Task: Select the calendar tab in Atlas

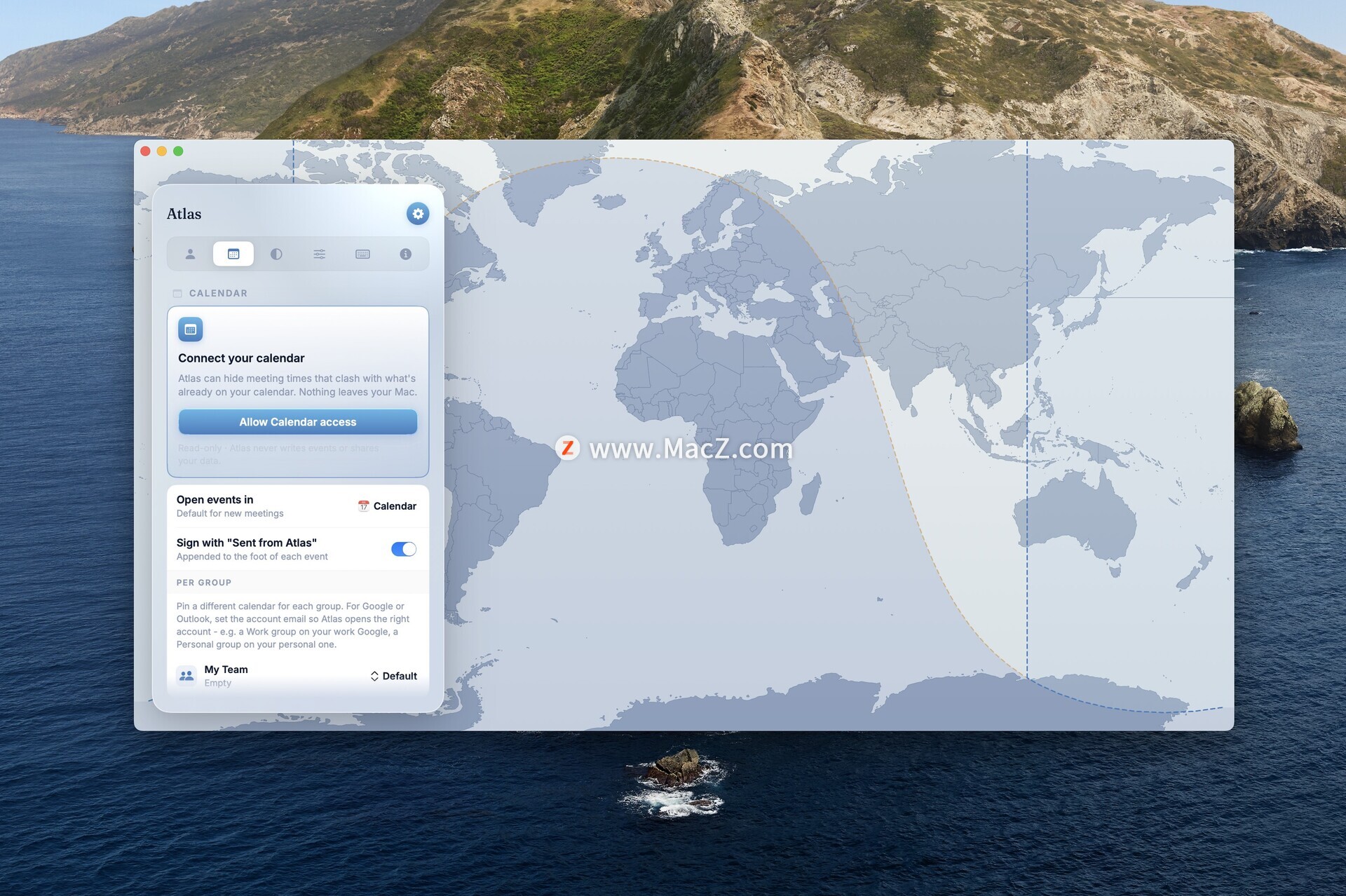Action: click(233, 254)
